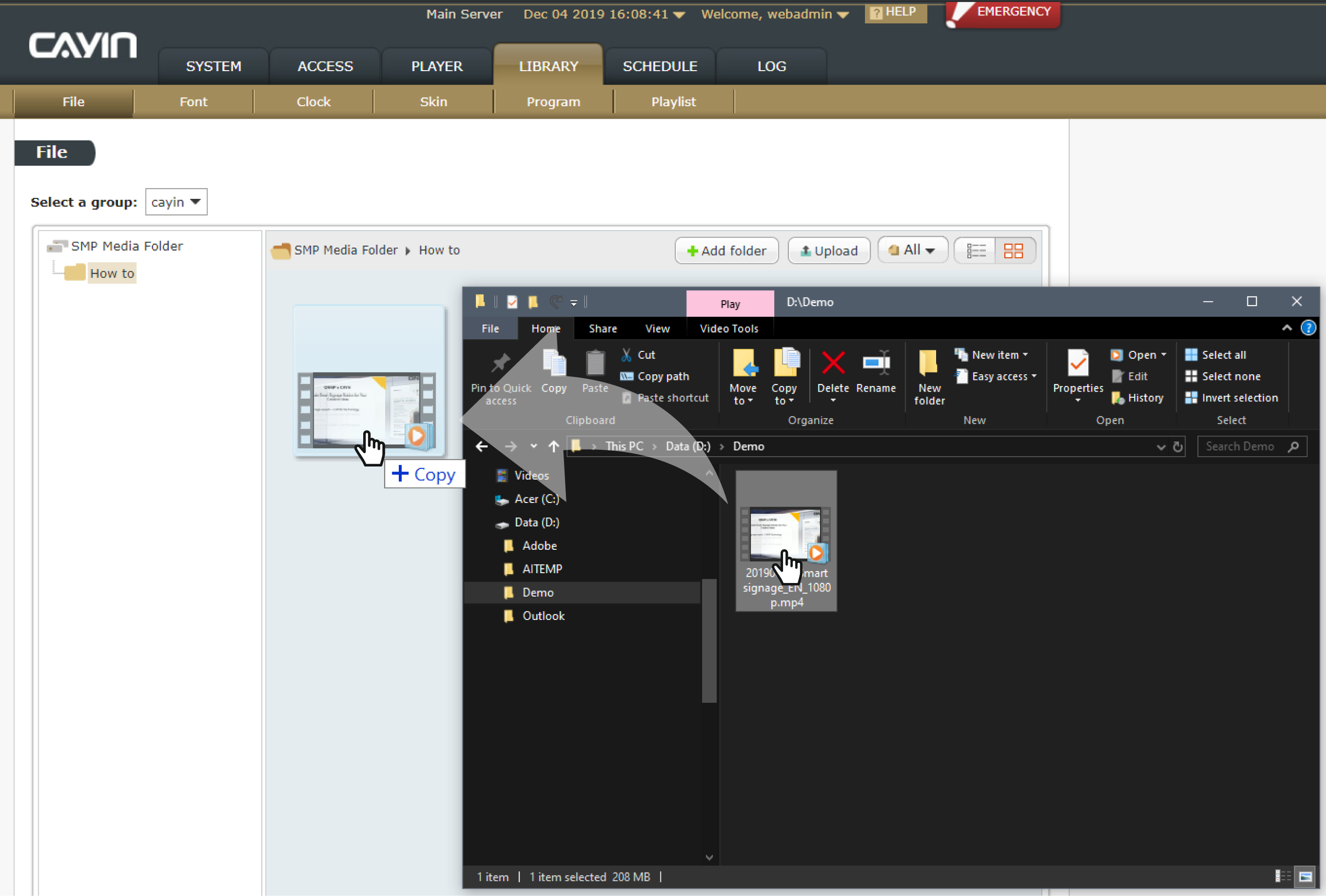This screenshot has height=896, width=1326.
Task: Click the Explorer File menu button
Action: coord(490,328)
